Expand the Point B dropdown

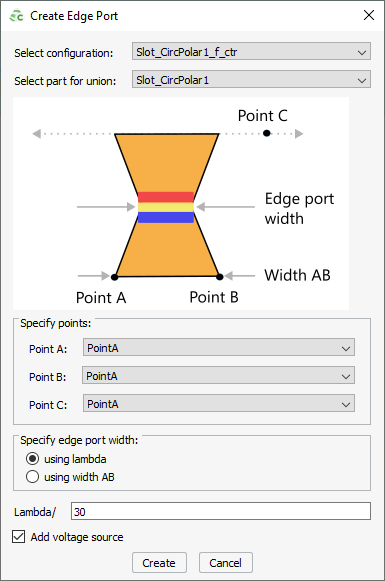218,376
